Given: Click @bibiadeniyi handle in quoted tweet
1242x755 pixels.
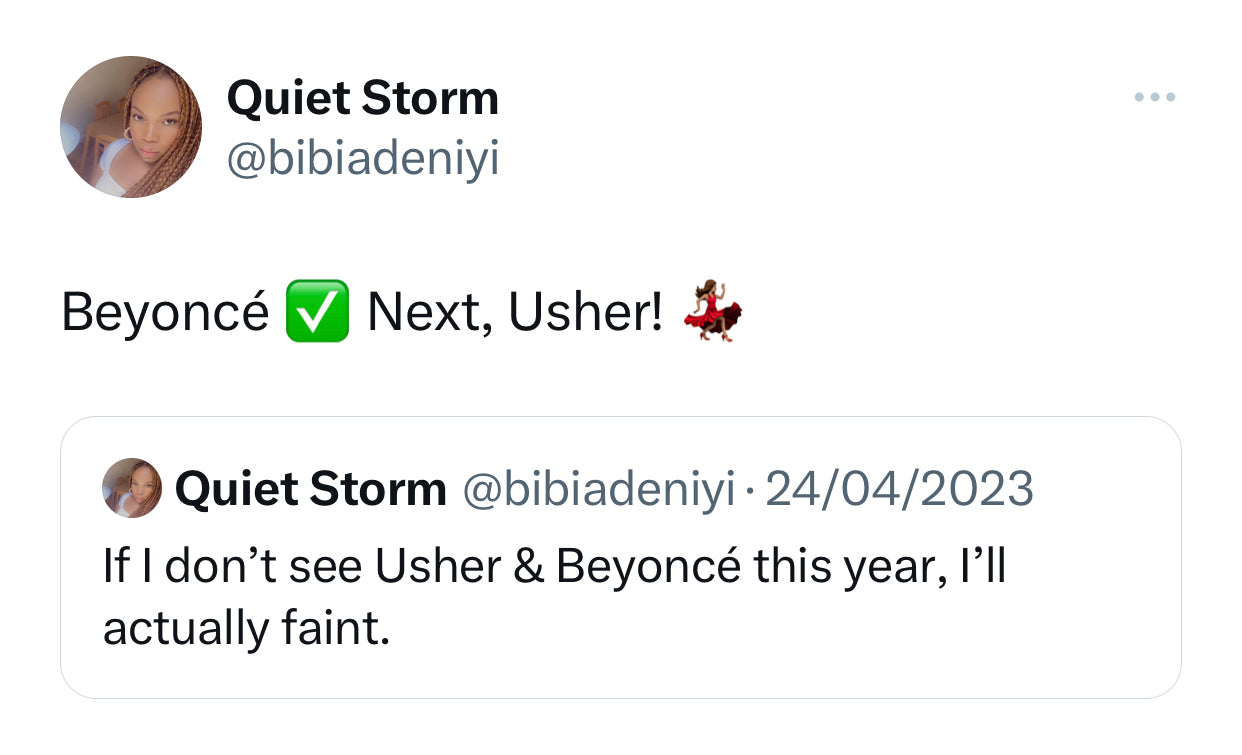Looking at the screenshot, I should (x=597, y=489).
